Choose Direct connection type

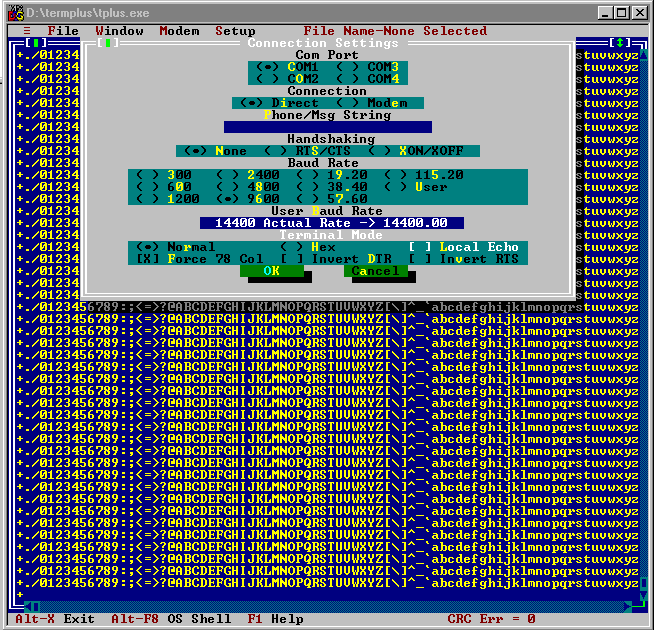click(x=279, y=103)
